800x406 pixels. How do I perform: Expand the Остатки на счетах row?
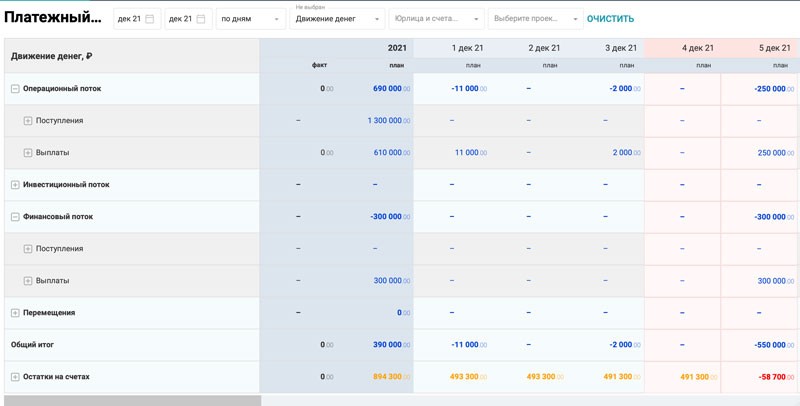click(15, 377)
